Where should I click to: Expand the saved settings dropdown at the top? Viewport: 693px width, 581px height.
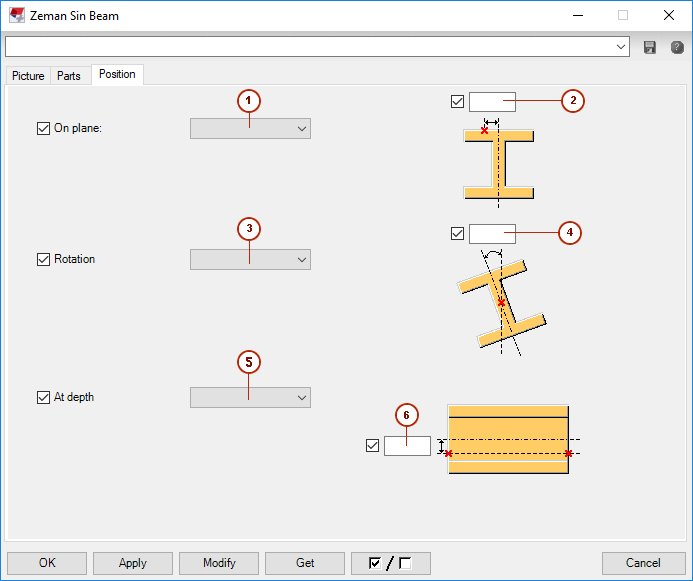621,47
